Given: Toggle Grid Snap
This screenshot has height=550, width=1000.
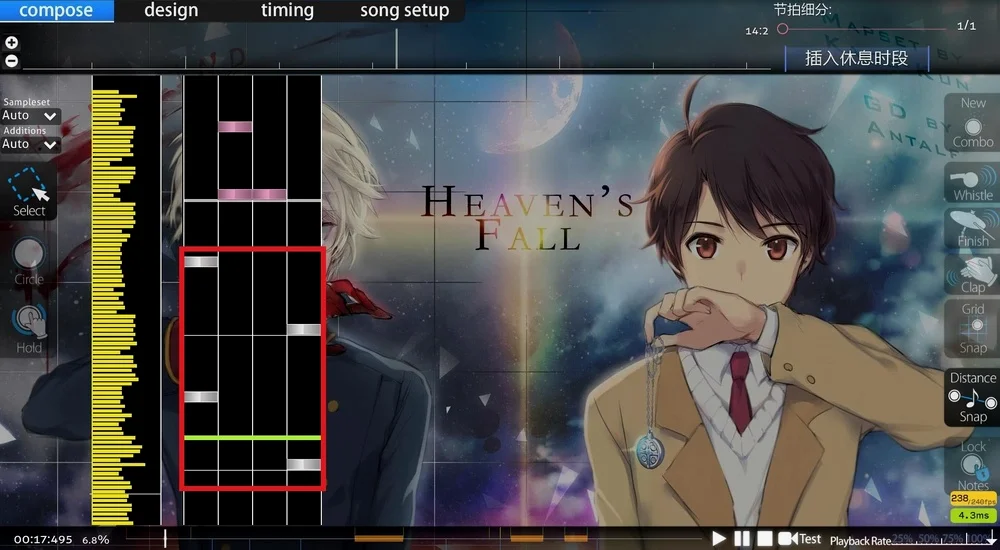Looking at the screenshot, I should click(x=973, y=328).
